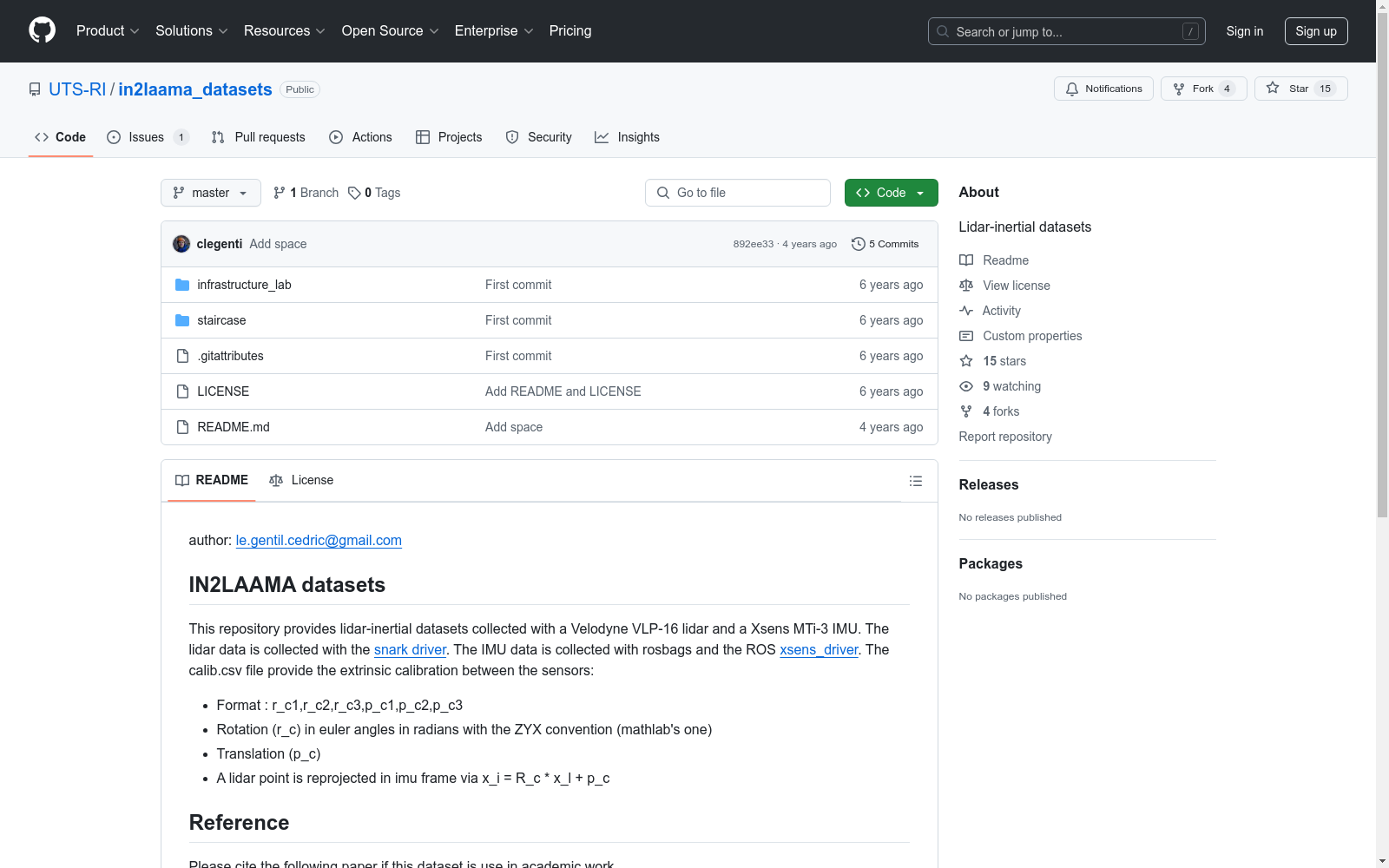Open the README outline list icon
Image resolution: width=1389 pixels, height=868 pixels.
coord(916,481)
